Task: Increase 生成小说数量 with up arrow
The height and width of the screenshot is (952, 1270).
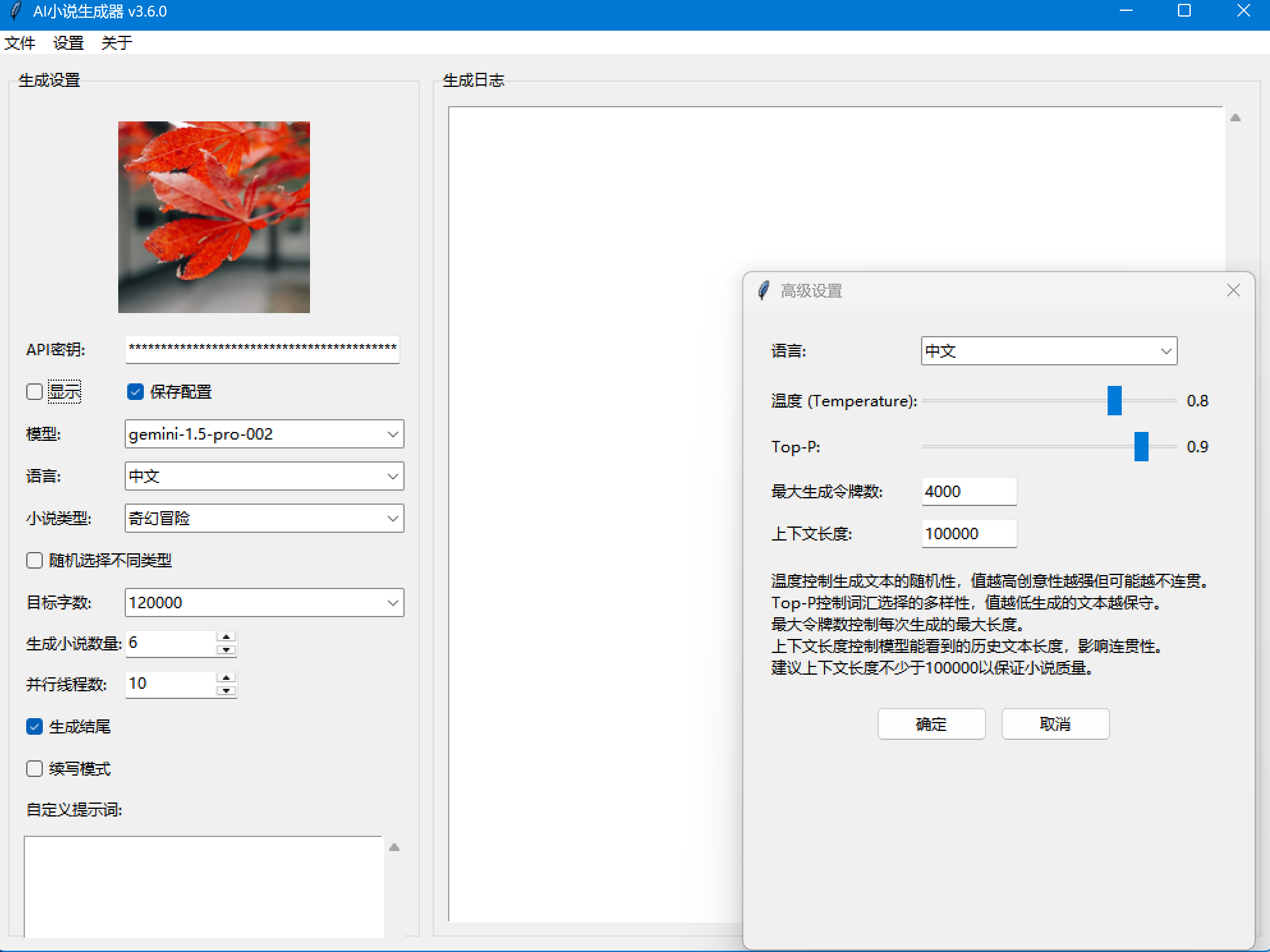Action: pyautogui.click(x=226, y=637)
